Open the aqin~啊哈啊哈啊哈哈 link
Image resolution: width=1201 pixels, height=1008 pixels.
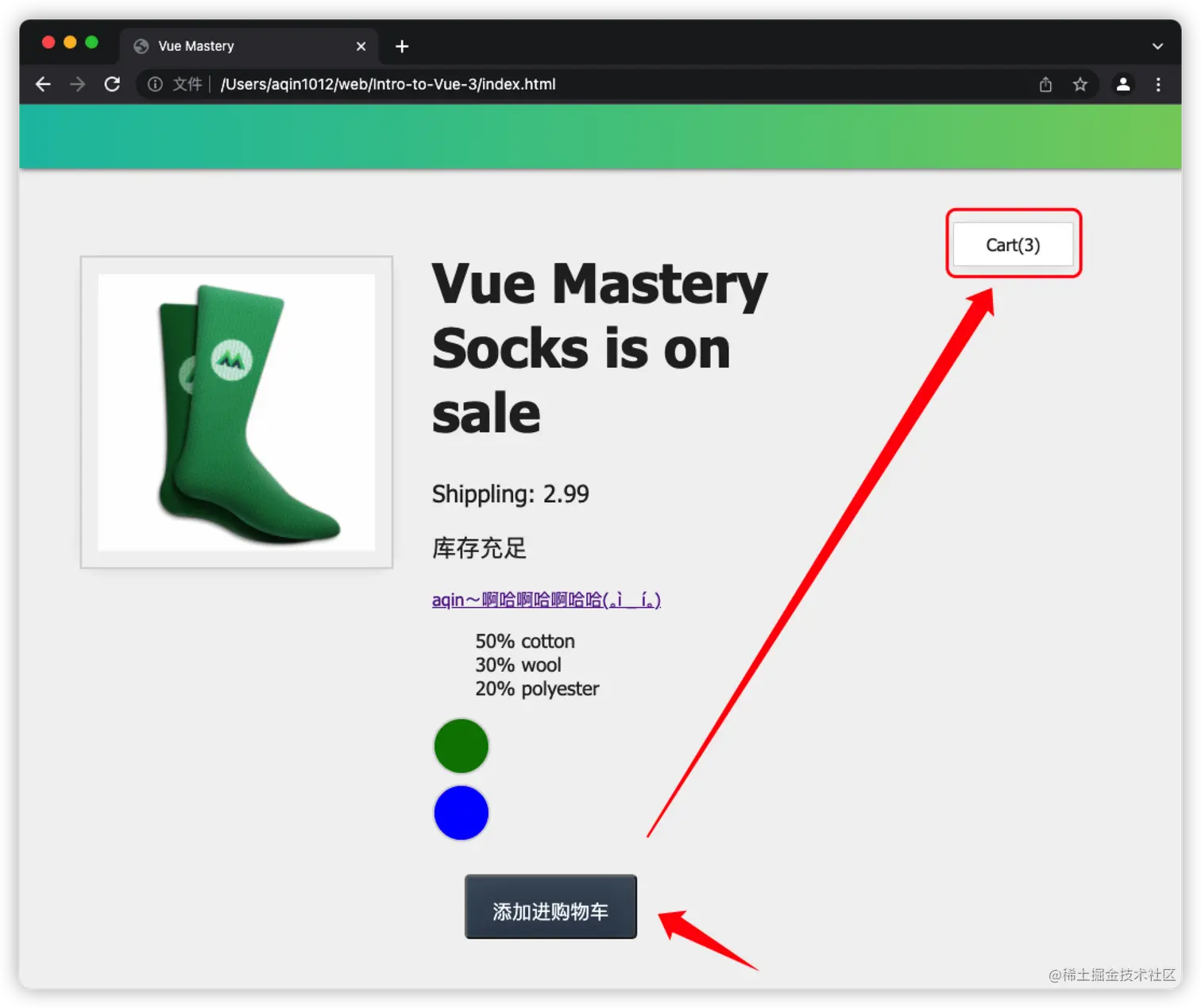pos(546,600)
